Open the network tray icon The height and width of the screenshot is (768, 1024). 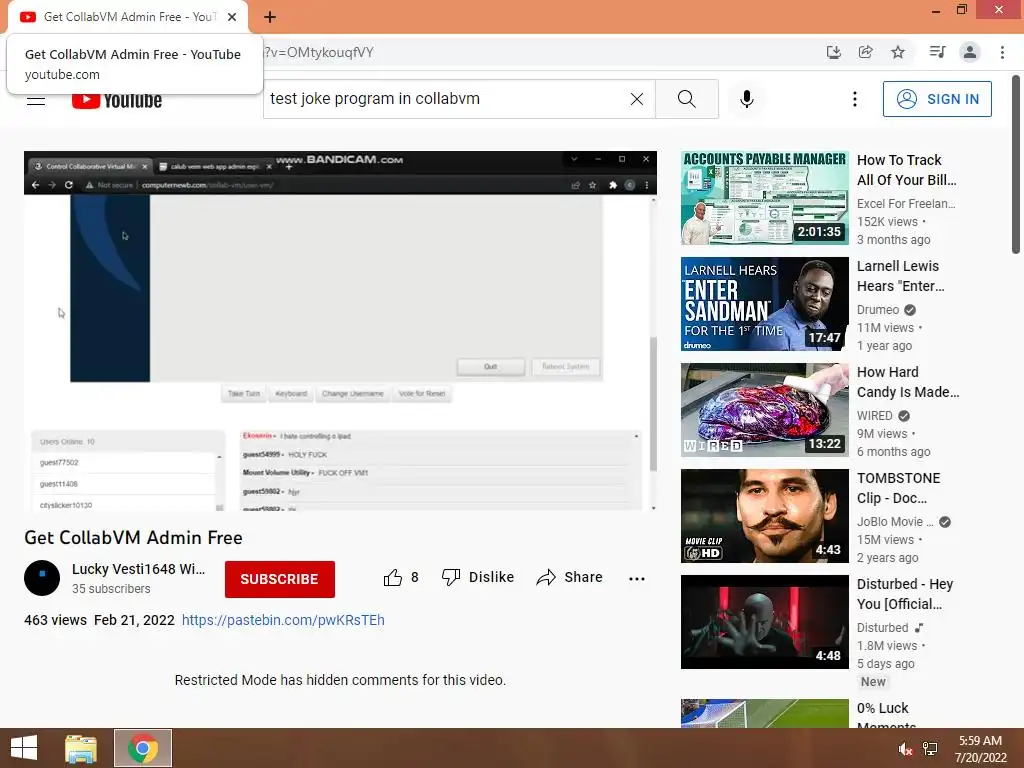click(x=930, y=749)
